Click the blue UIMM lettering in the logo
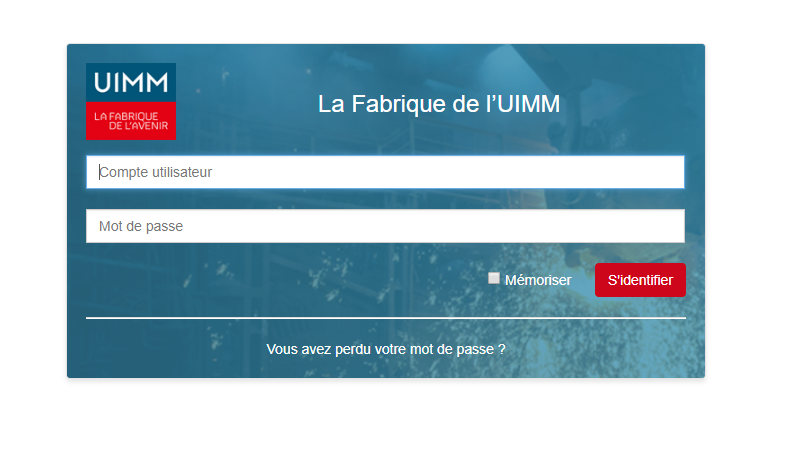The width and height of the screenshot is (786, 449). point(131,83)
